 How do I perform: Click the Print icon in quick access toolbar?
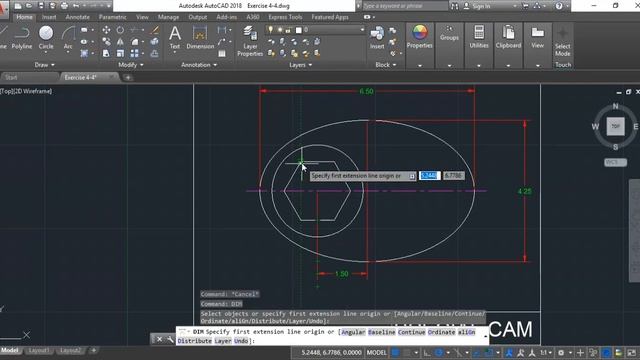(64, 6)
